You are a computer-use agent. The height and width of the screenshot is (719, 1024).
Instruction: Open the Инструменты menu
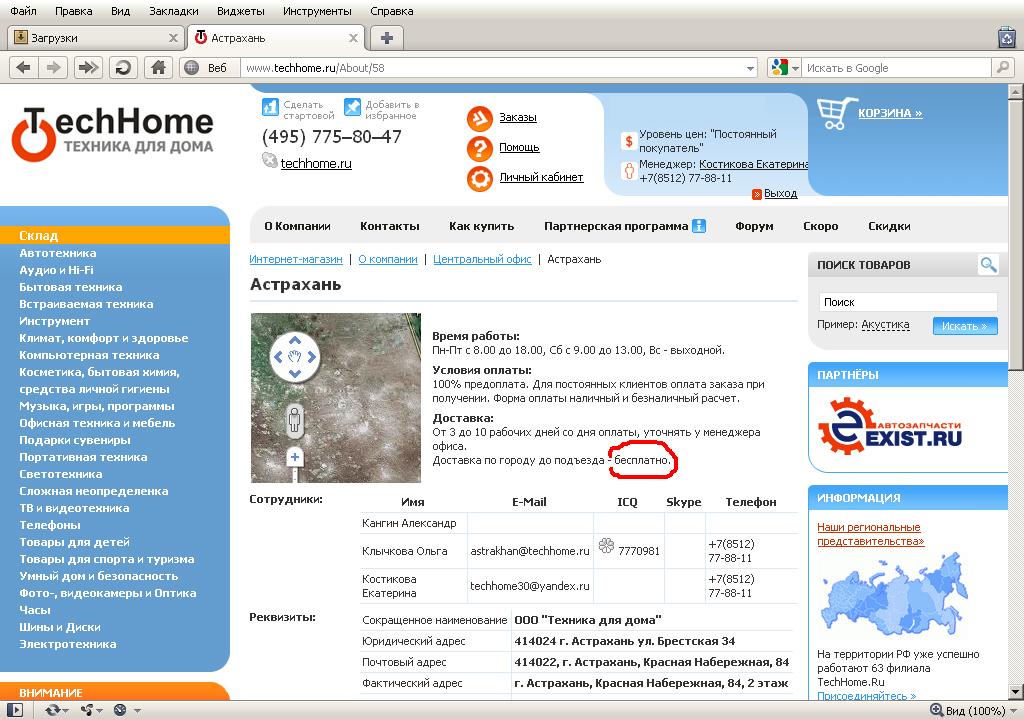(317, 11)
